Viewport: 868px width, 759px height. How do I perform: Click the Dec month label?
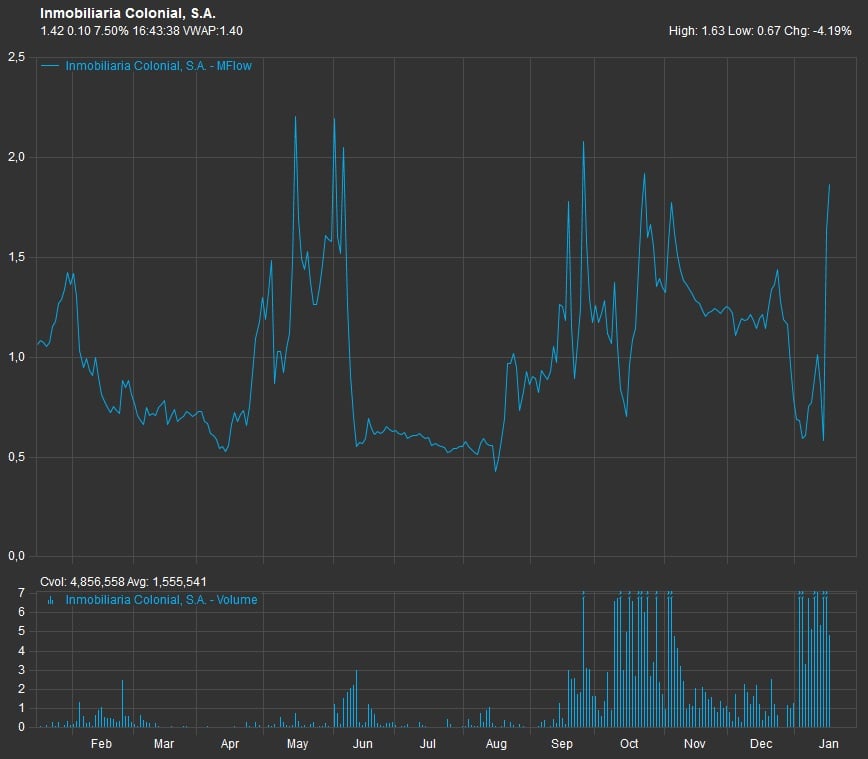761,743
